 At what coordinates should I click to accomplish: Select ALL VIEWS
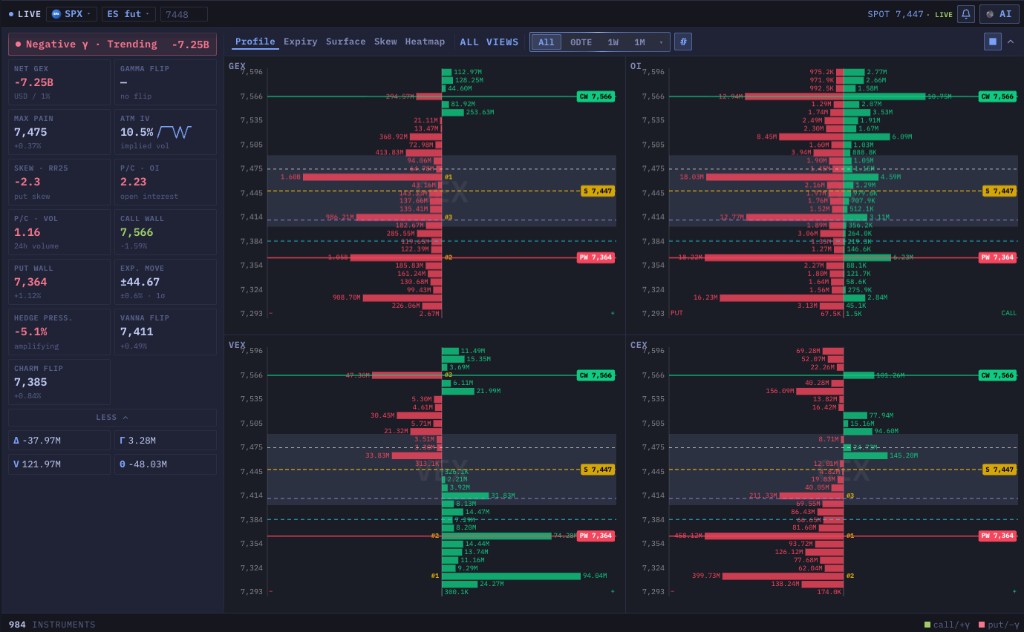[488, 42]
